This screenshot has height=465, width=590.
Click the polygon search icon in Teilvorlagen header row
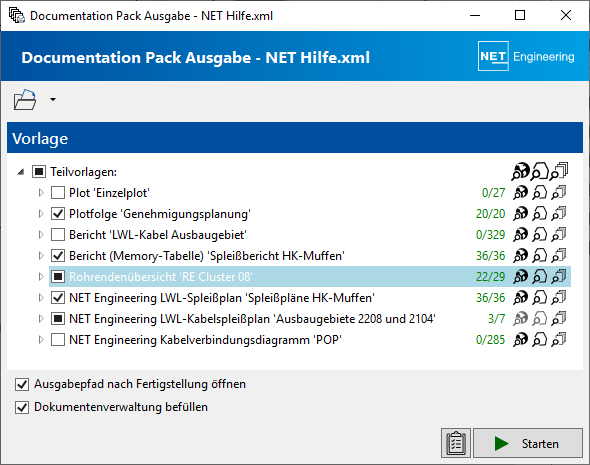[540, 172]
